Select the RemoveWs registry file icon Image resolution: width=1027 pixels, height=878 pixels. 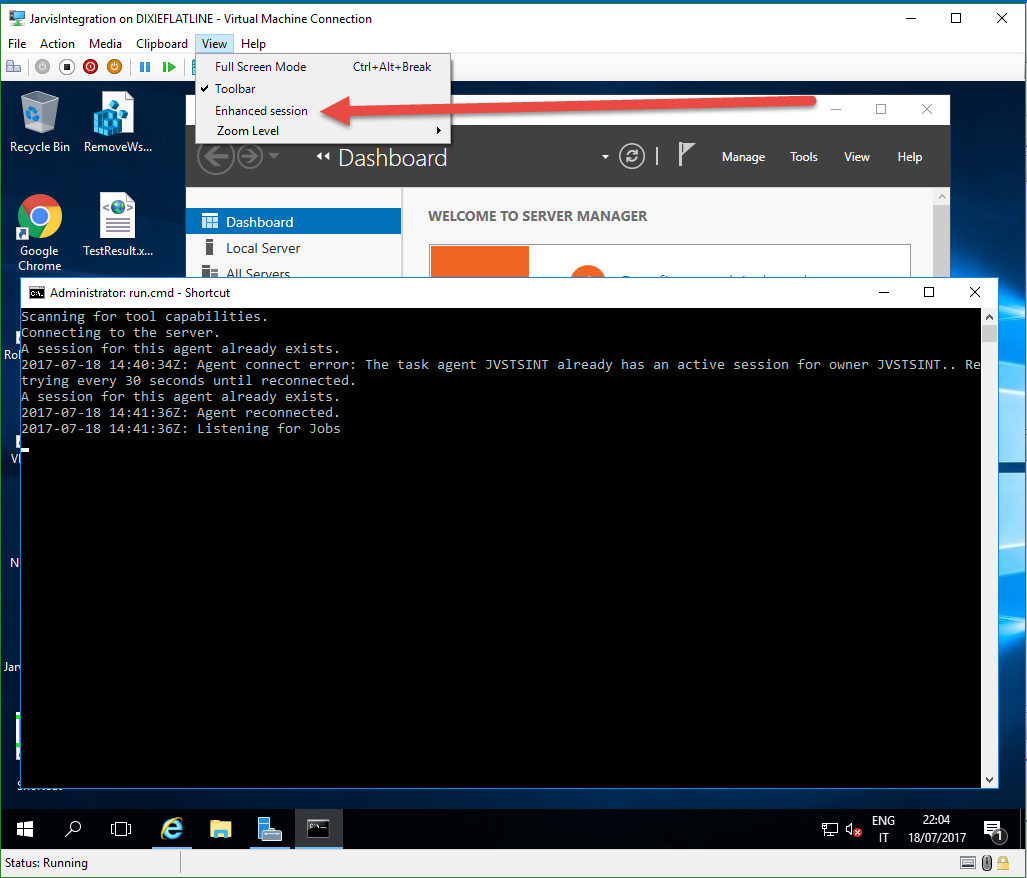[118, 122]
